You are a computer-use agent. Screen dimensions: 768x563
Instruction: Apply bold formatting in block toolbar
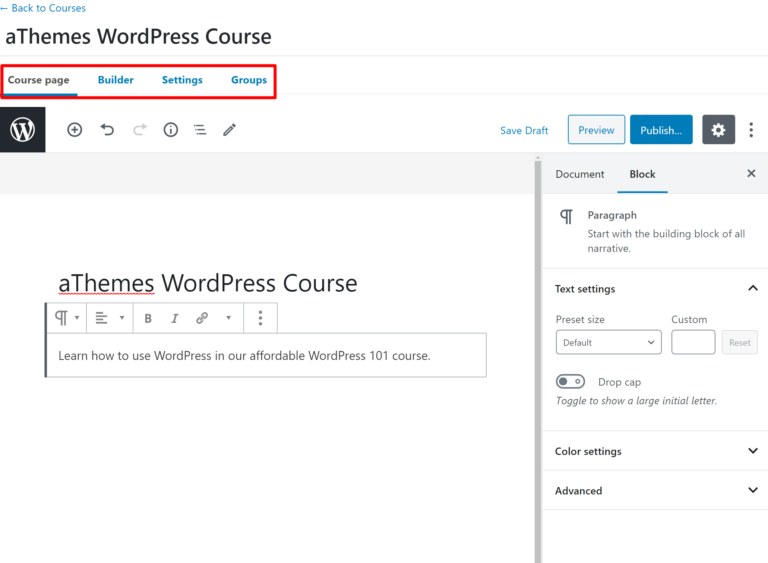coord(148,318)
